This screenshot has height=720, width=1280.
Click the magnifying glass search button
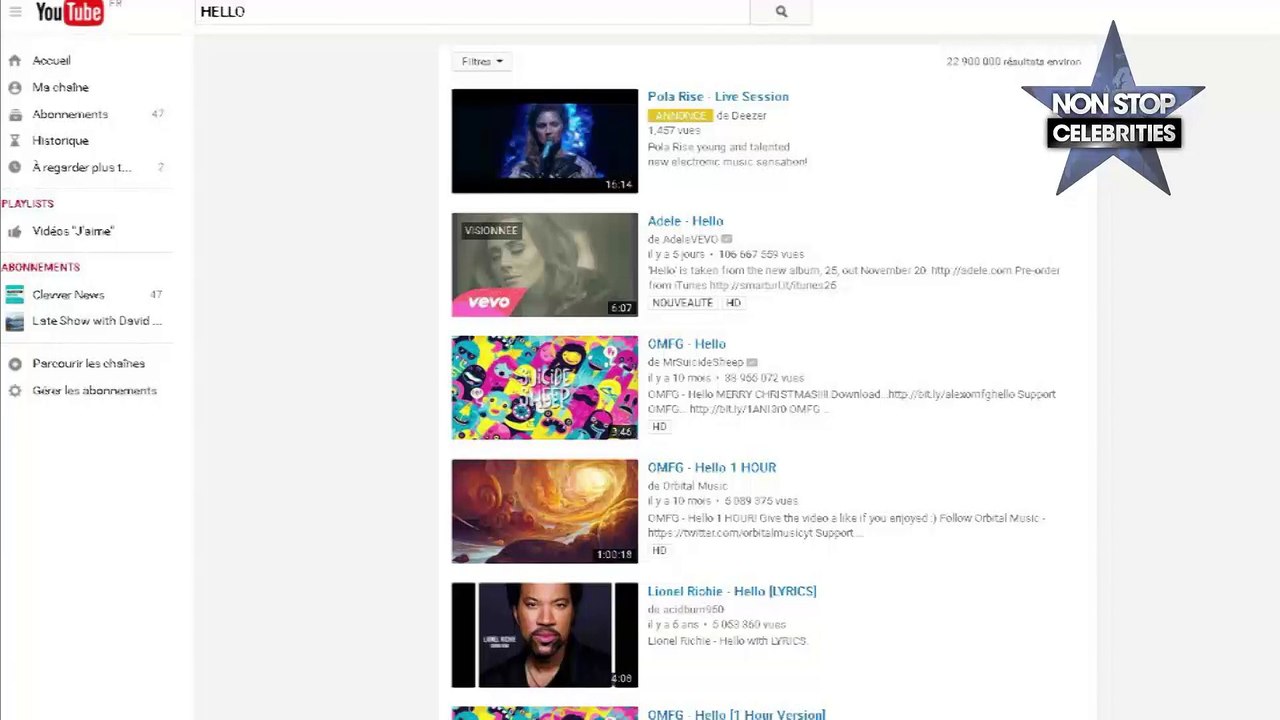pyautogui.click(x=781, y=12)
